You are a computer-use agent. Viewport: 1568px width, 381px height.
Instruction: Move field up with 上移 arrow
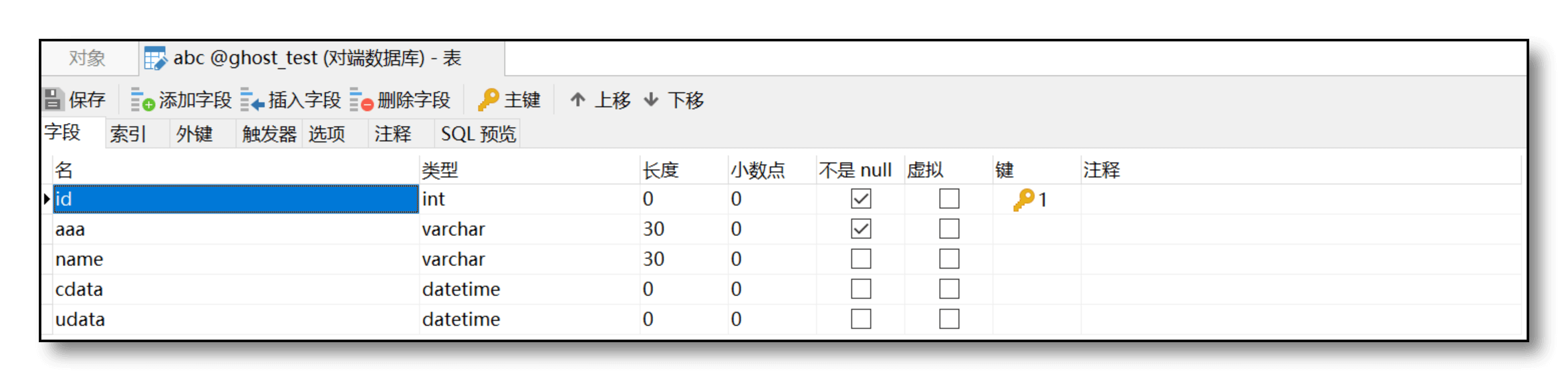[x=578, y=100]
